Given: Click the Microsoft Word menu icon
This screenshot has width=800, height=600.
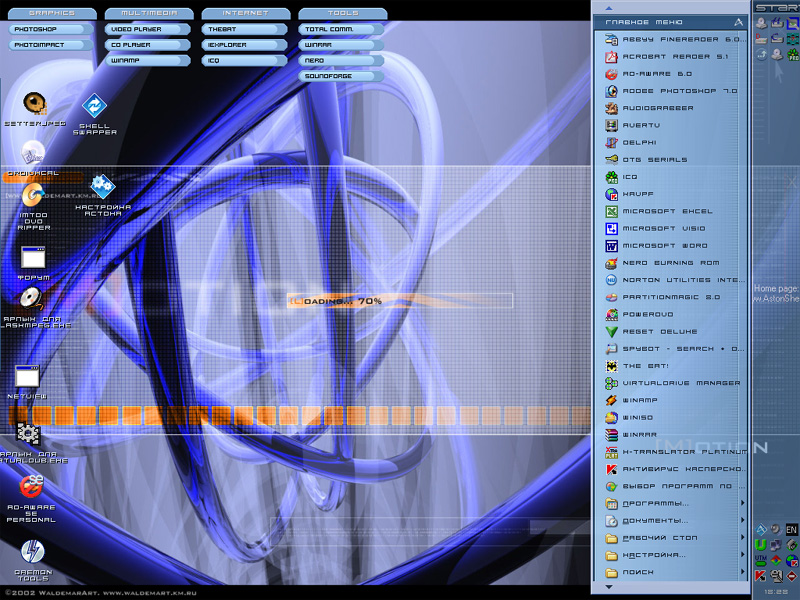Looking at the screenshot, I should tap(611, 246).
